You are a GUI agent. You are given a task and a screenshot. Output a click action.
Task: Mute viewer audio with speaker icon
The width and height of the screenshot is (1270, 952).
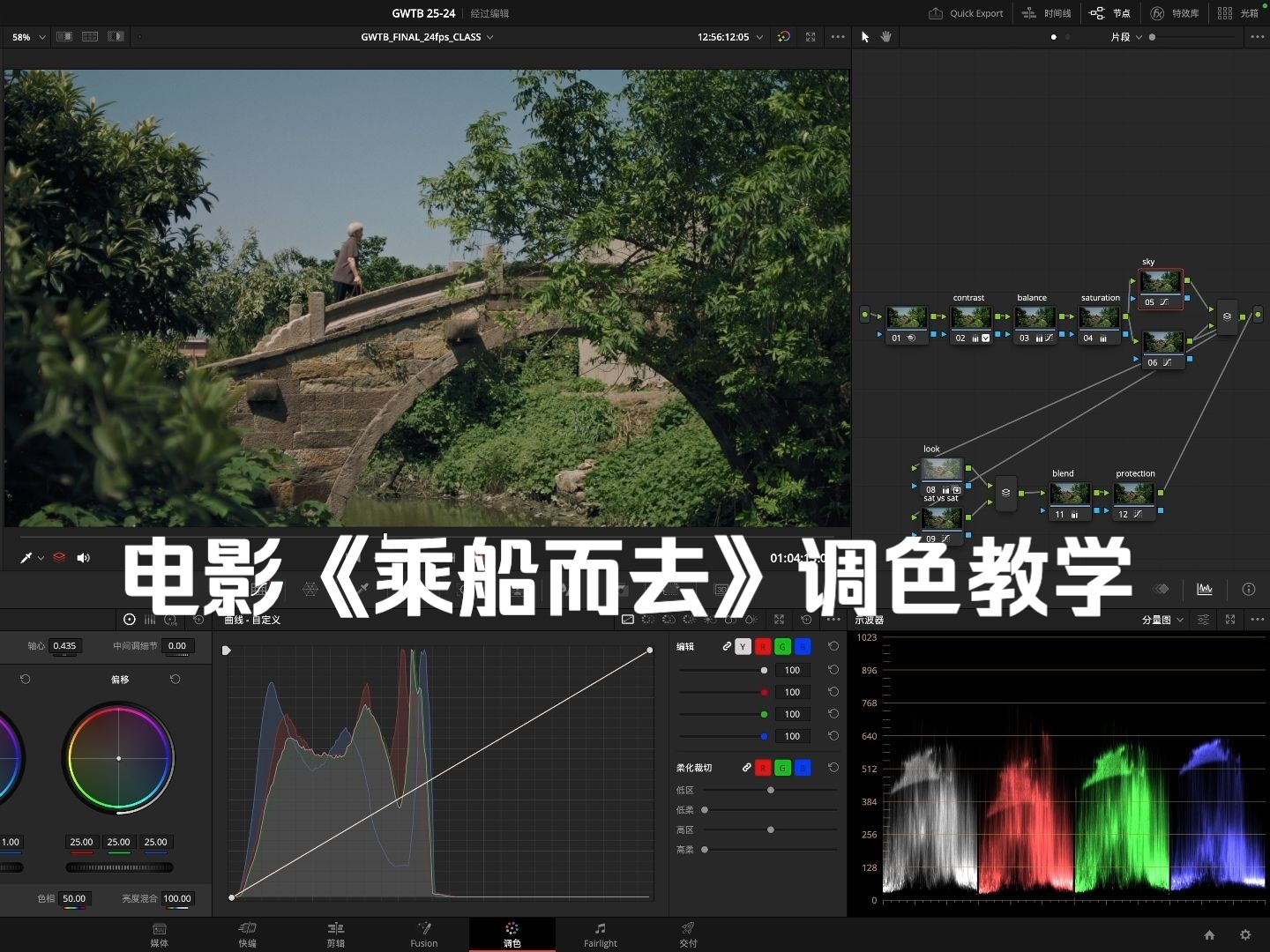[84, 557]
